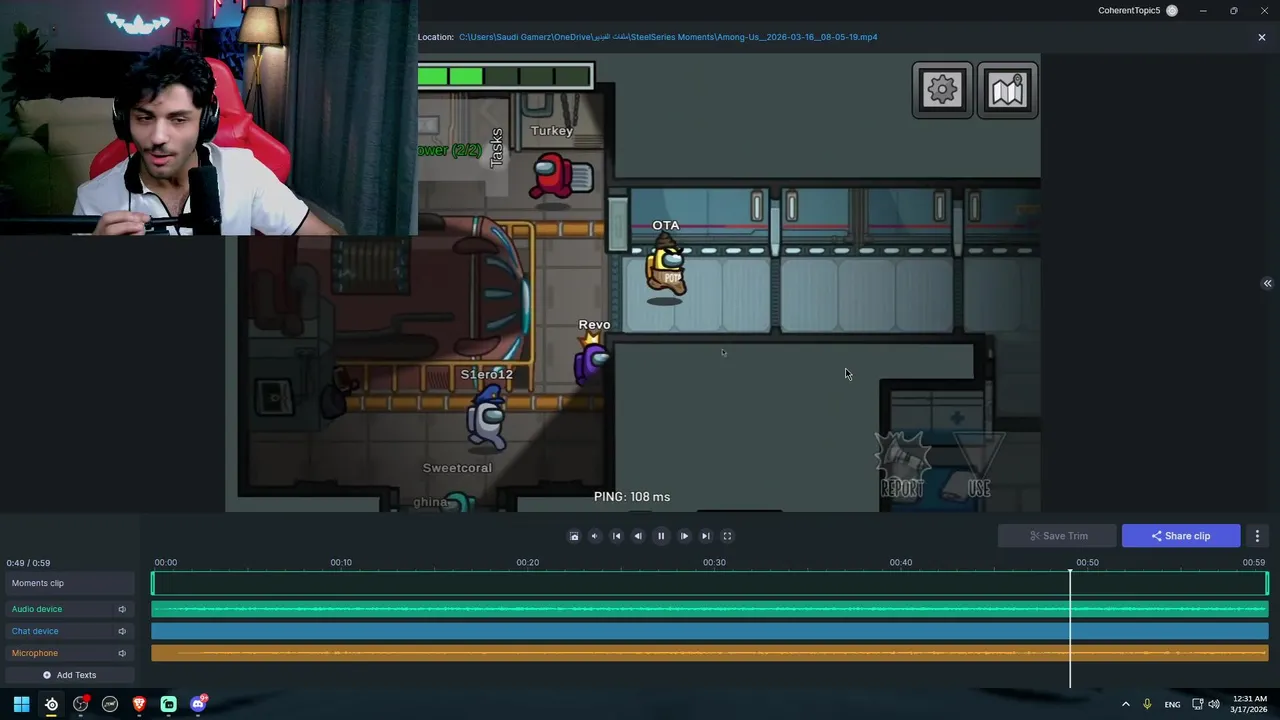
Task: Click the green audio device waveform
Action: pyautogui.click(x=709, y=609)
